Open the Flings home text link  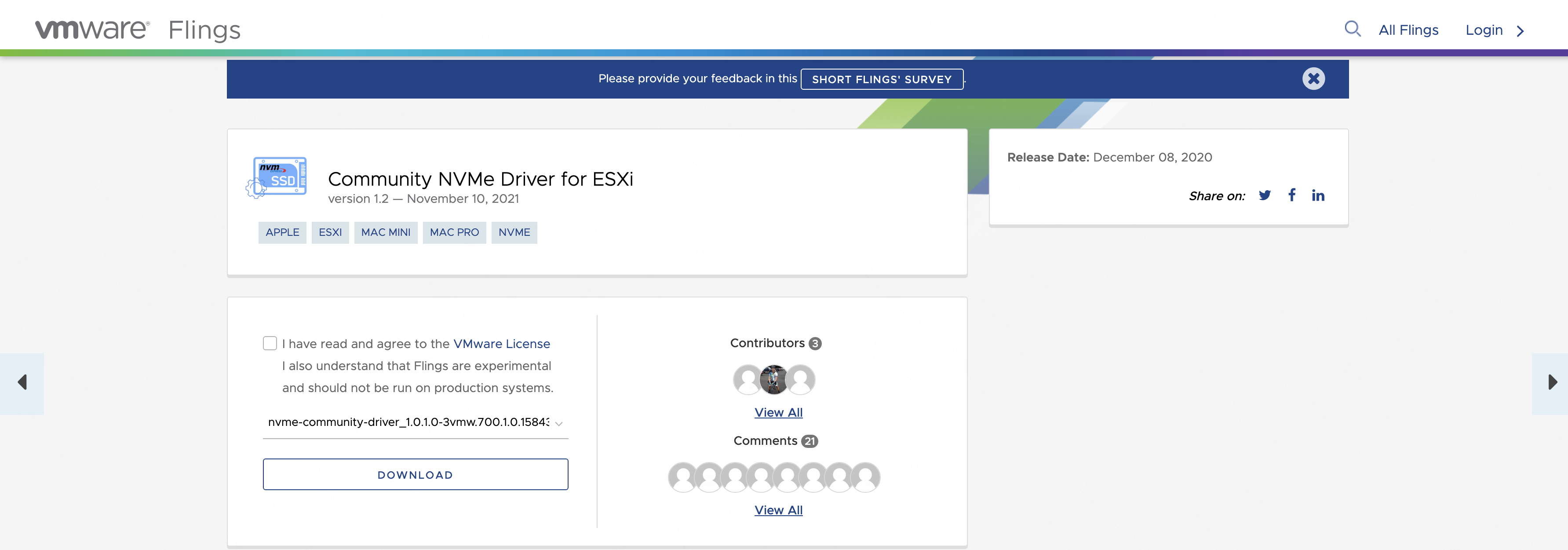click(204, 30)
